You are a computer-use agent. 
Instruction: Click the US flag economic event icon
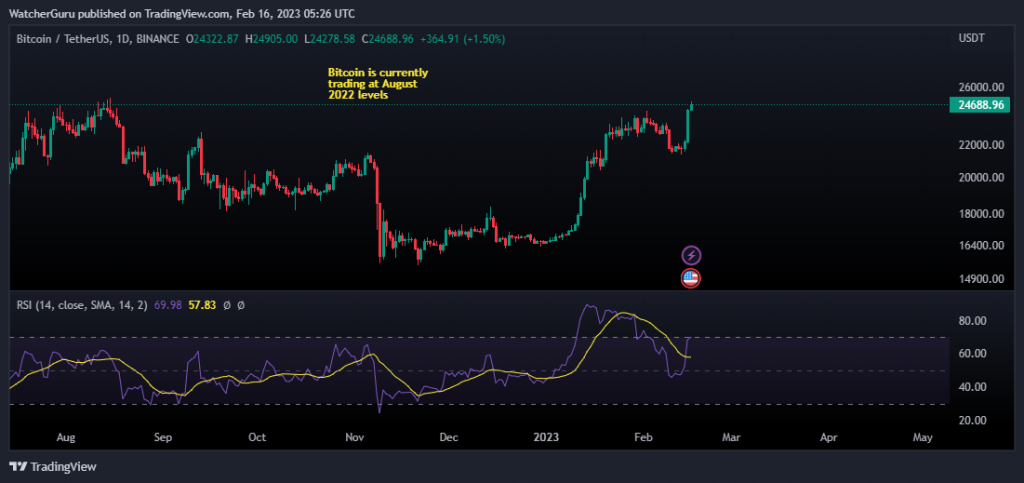tap(691, 279)
